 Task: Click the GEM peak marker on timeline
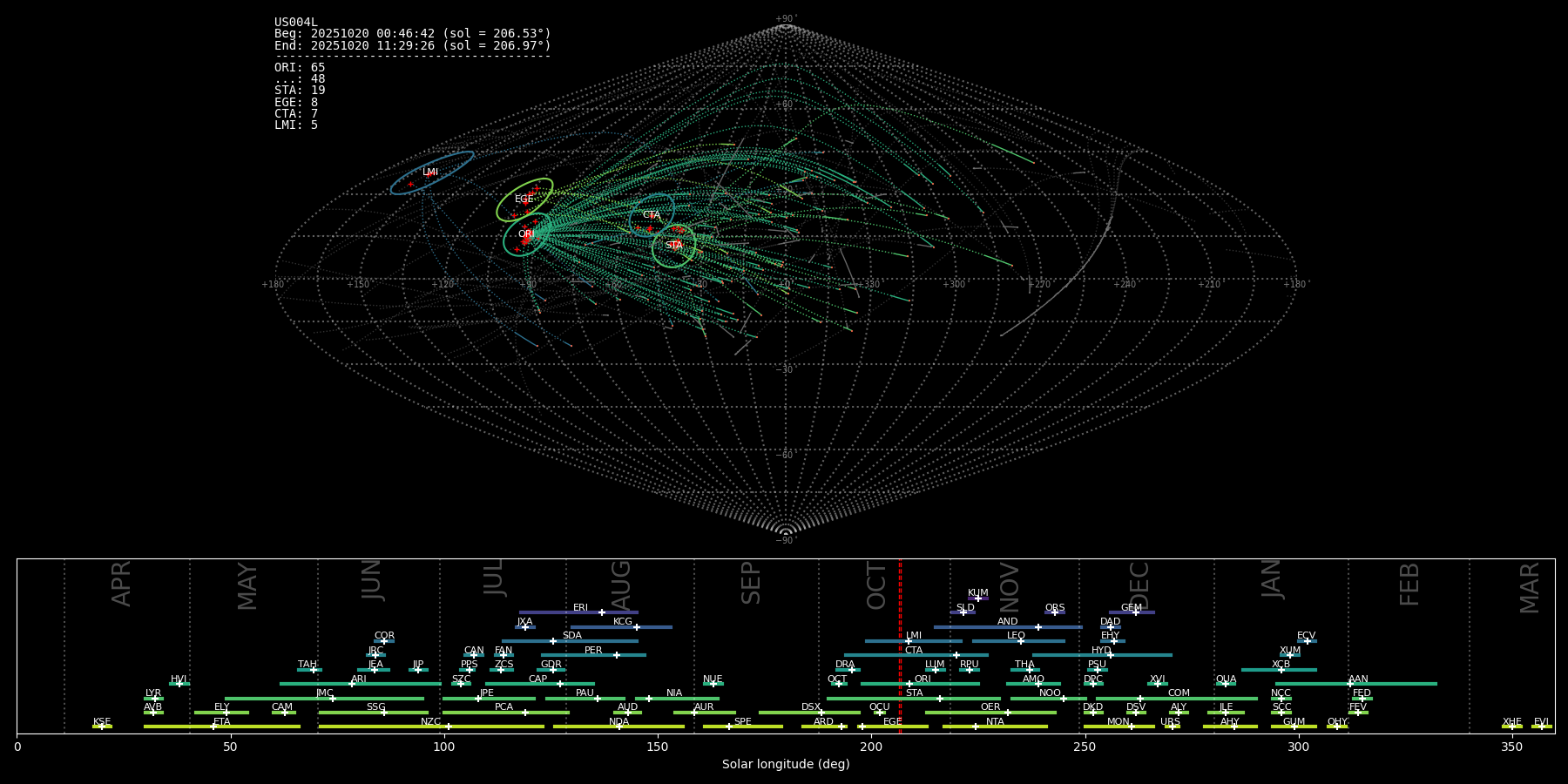coord(1135,612)
